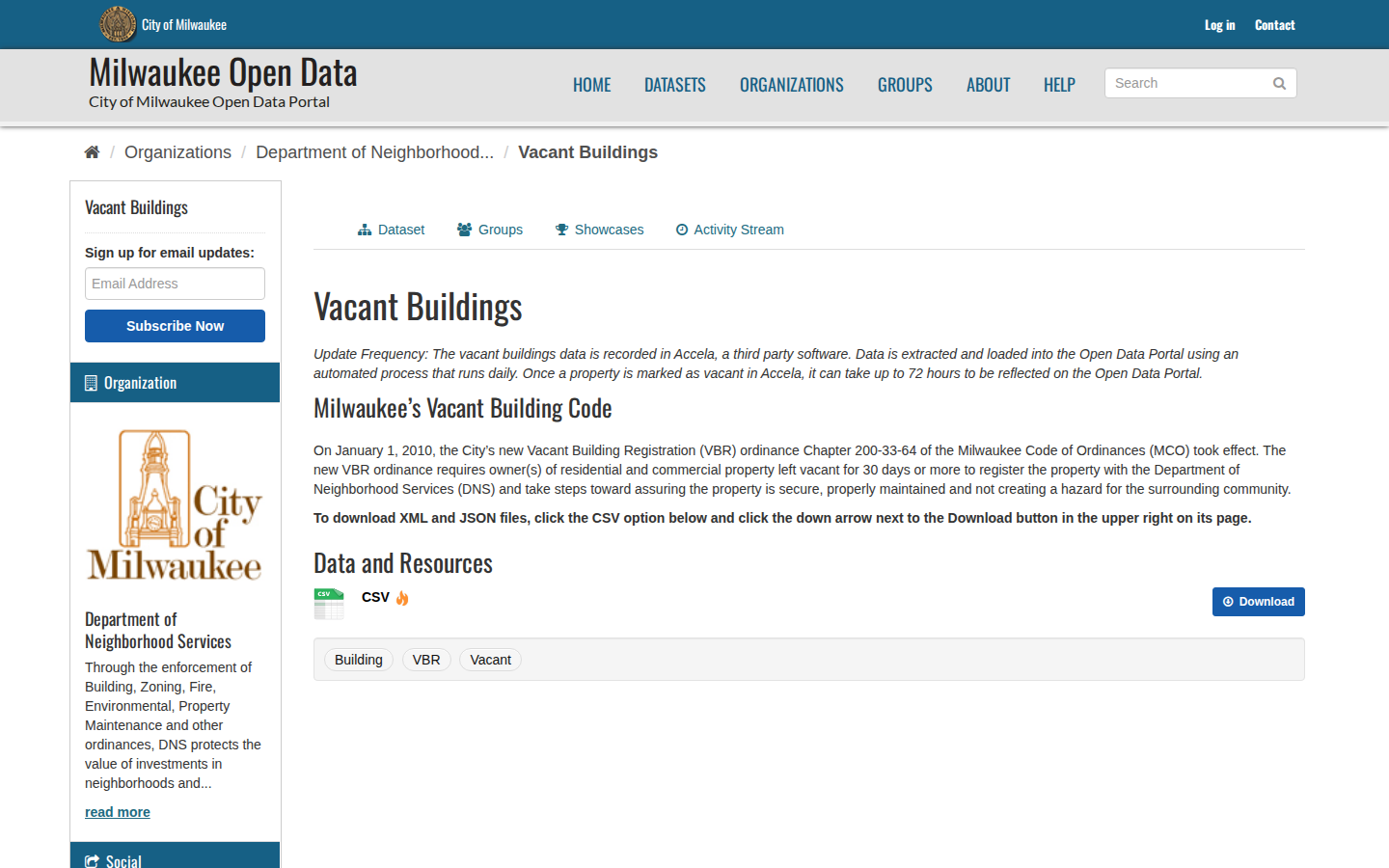Select the Building tag
The width and height of the screenshot is (1389, 868).
click(359, 660)
